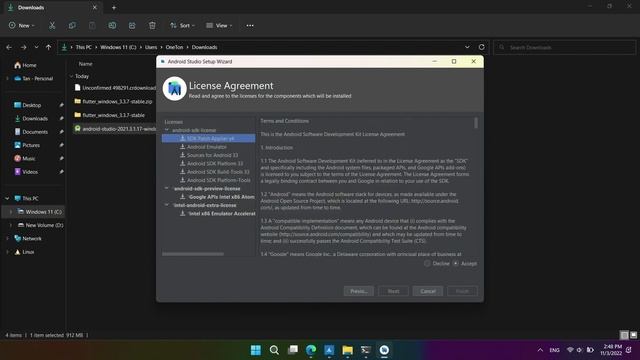Select the Accept radio button
The height and width of the screenshot is (360, 640).
[x=456, y=263]
